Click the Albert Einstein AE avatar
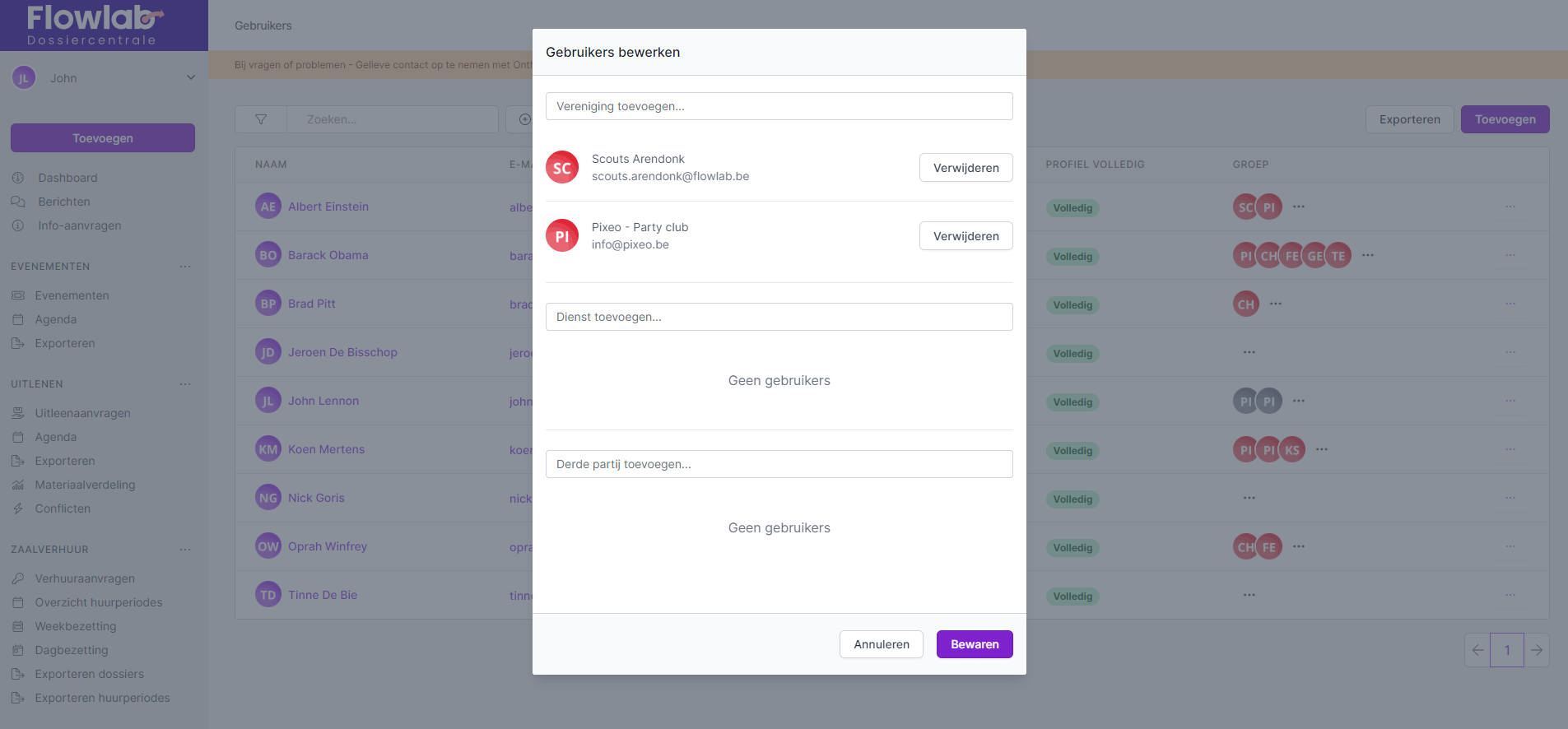Screen dimensions: 1568x729 [268, 207]
